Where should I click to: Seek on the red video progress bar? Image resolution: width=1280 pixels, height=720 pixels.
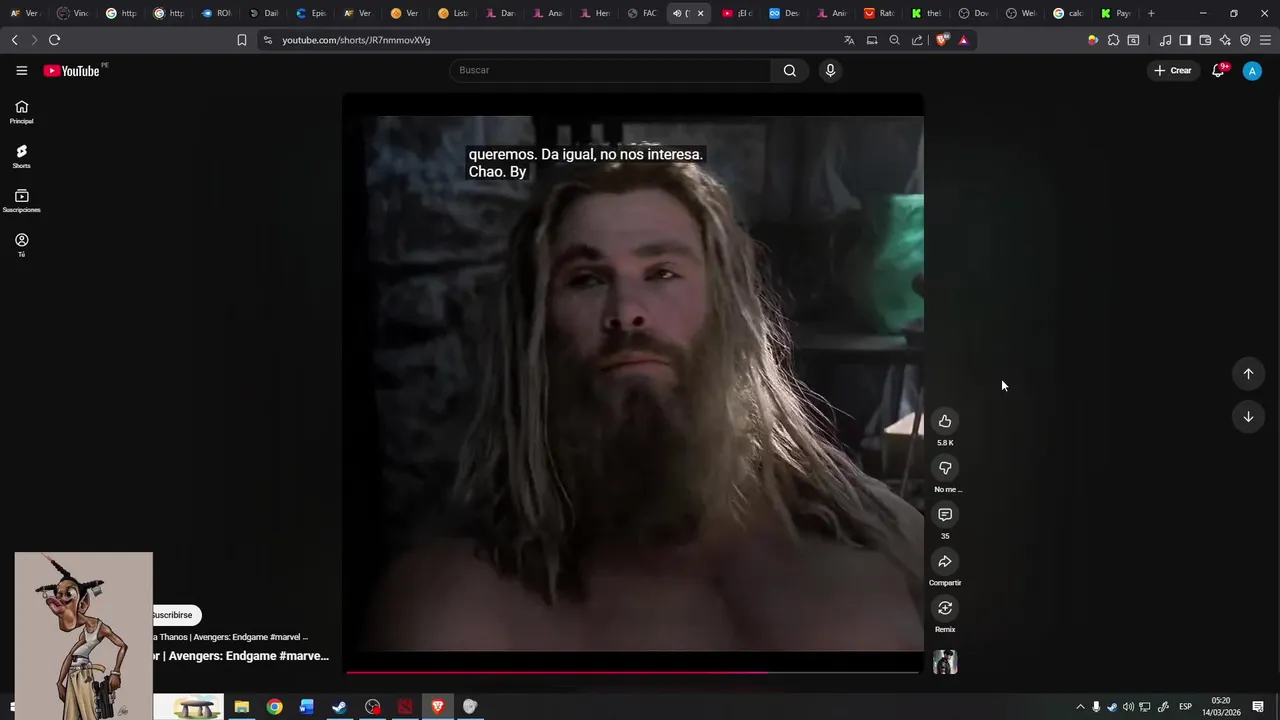pos(632,672)
